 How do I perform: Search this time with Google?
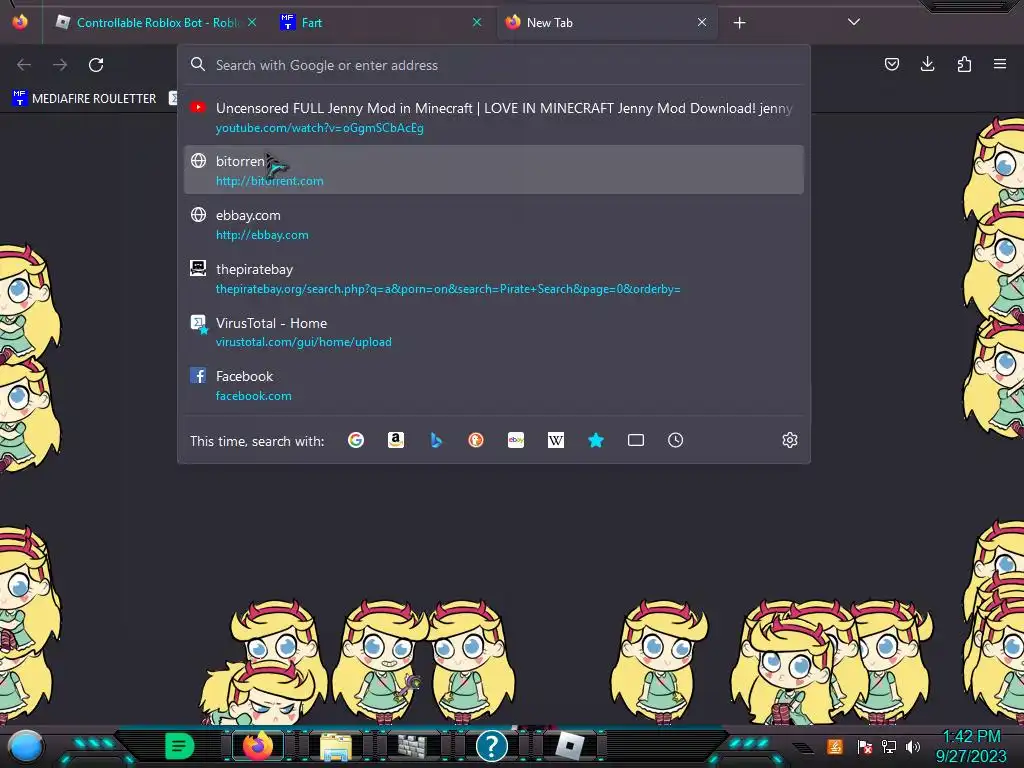pos(356,440)
